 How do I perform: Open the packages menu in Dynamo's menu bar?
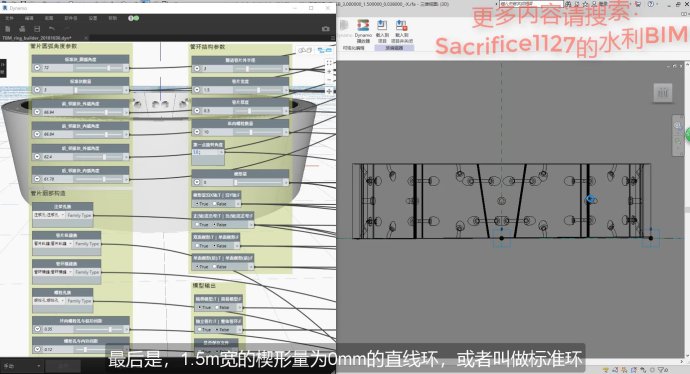point(71,18)
